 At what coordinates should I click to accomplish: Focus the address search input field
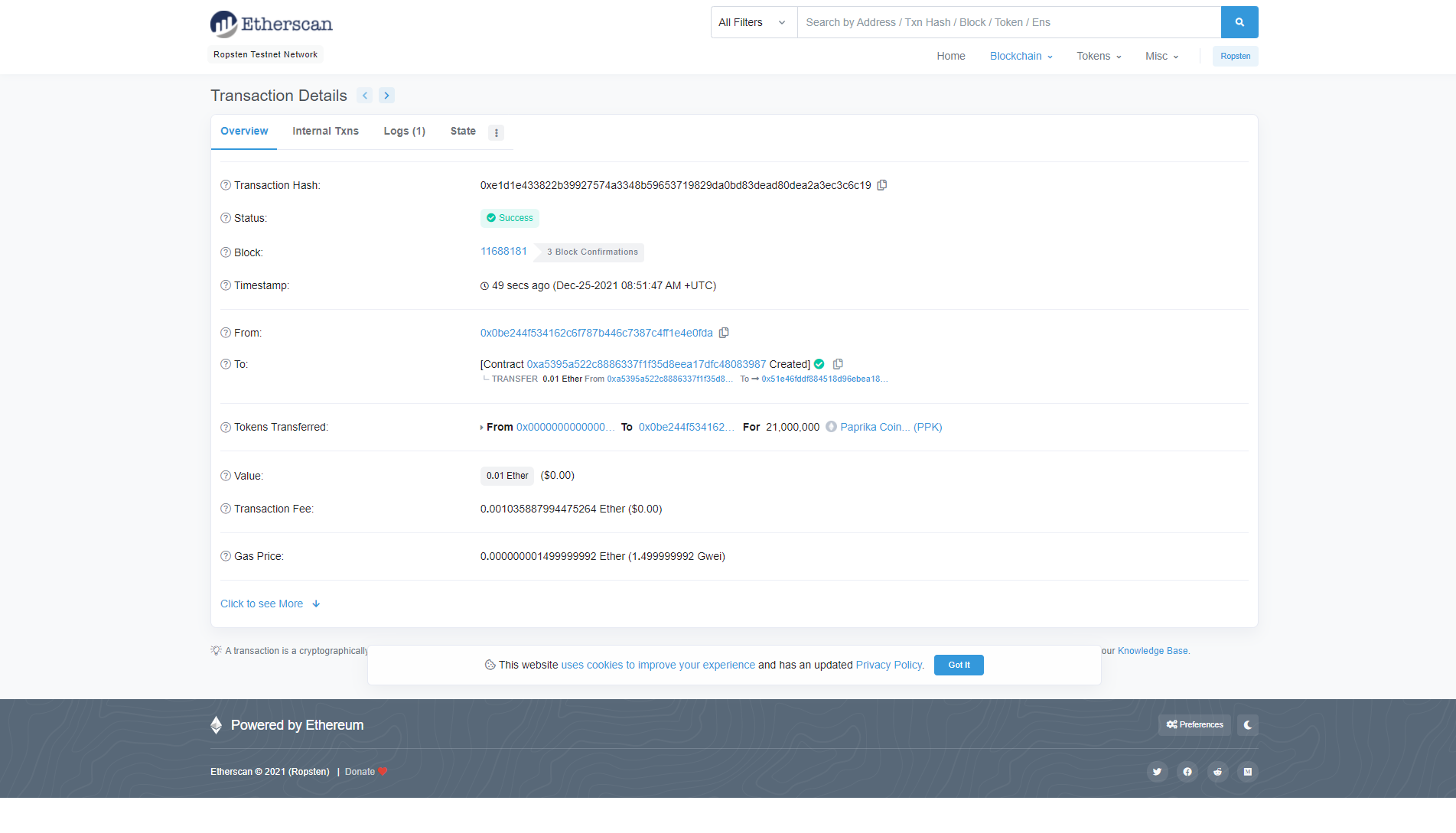point(1008,22)
